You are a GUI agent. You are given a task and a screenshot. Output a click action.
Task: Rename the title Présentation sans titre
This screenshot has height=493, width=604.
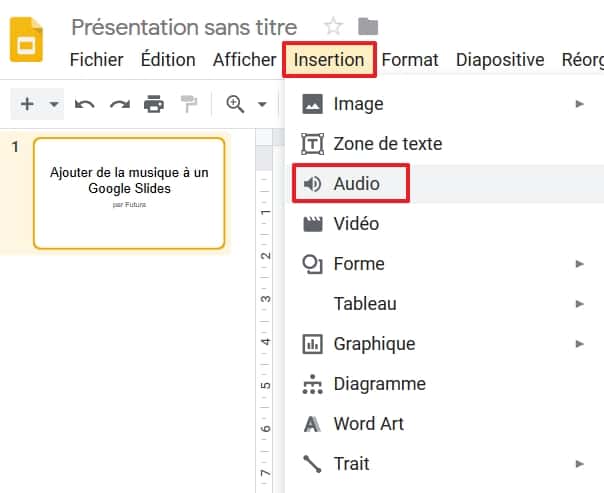[x=184, y=27]
